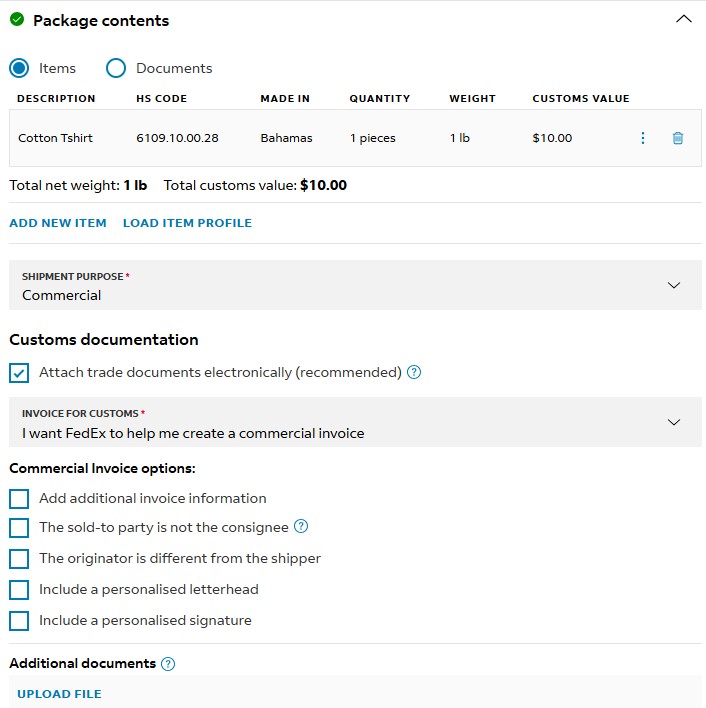This screenshot has width=706, height=708.
Task: Open the Invoice for Customs dropdown
Action: pos(355,422)
